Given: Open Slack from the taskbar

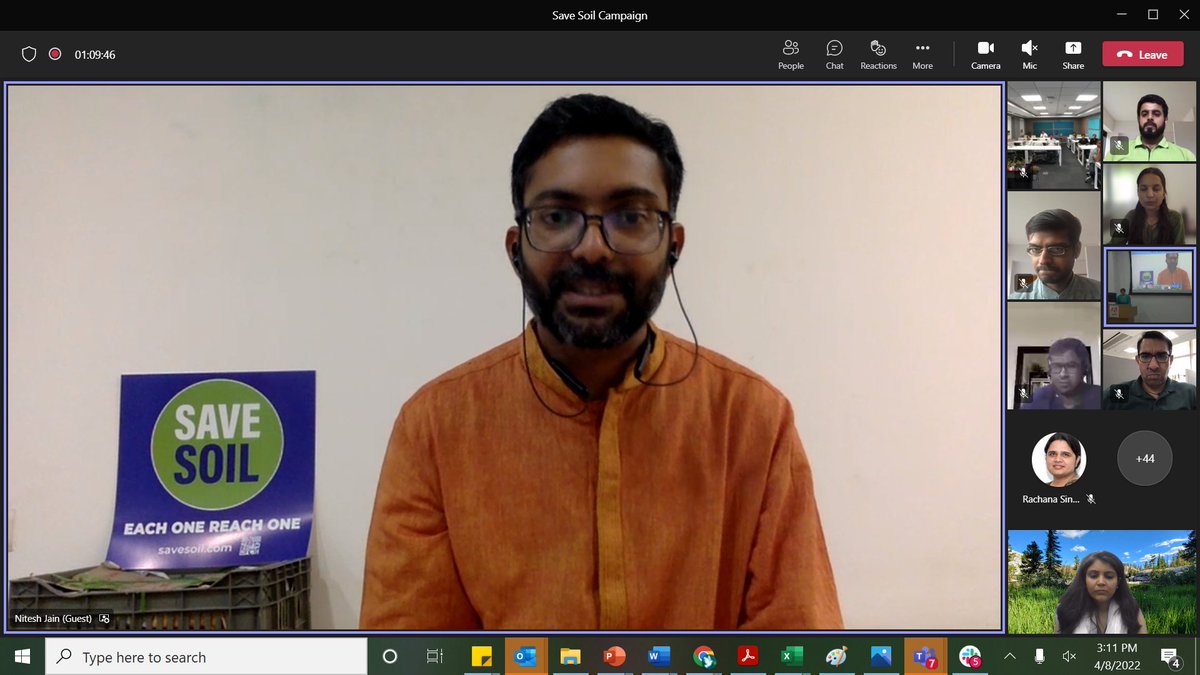Looking at the screenshot, I should (x=969, y=656).
